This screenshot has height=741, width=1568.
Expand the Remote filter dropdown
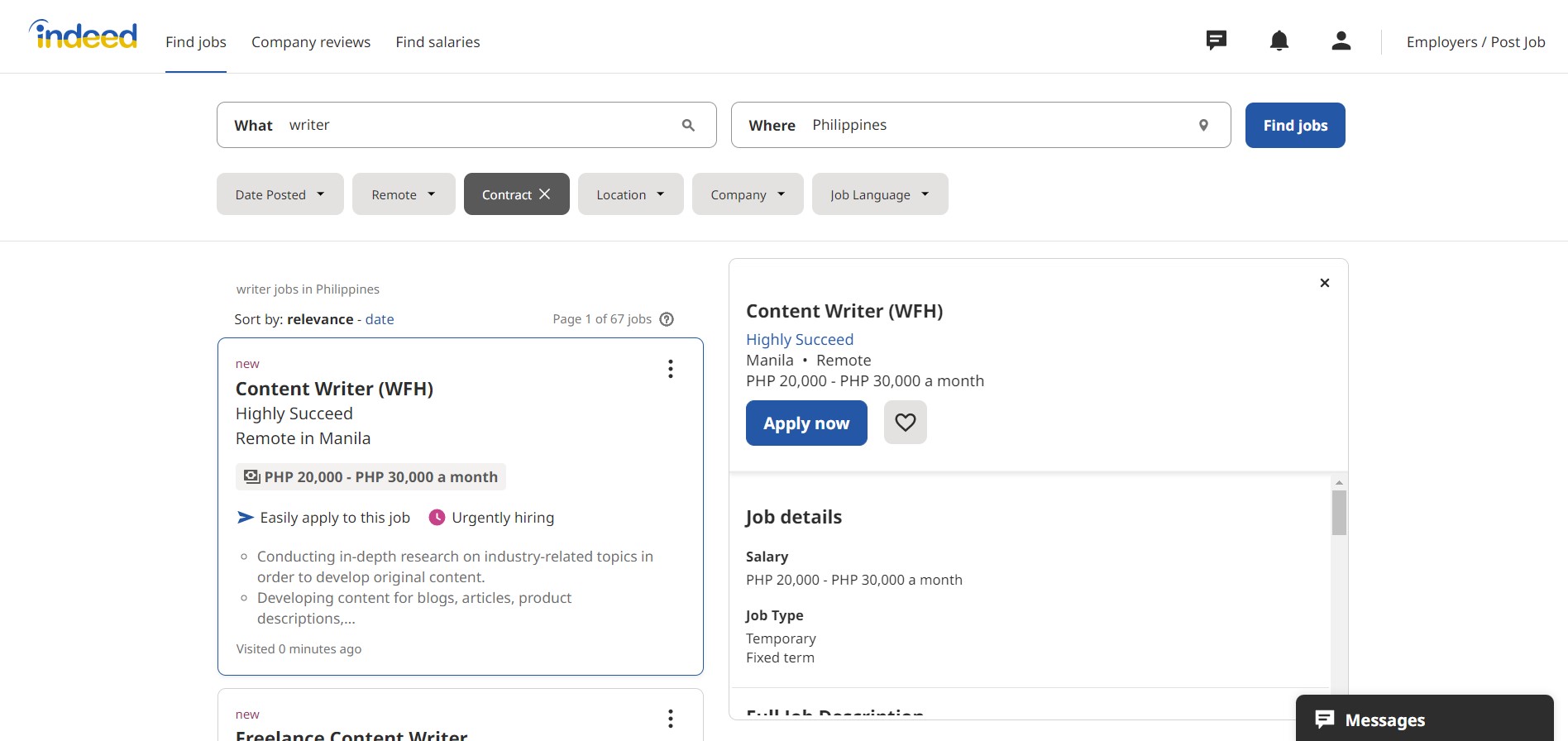404,194
